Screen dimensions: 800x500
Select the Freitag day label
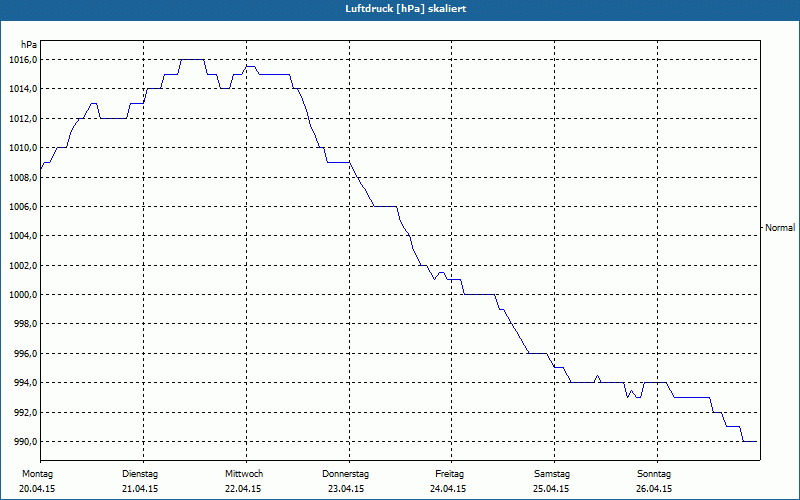click(x=449, y=474)
